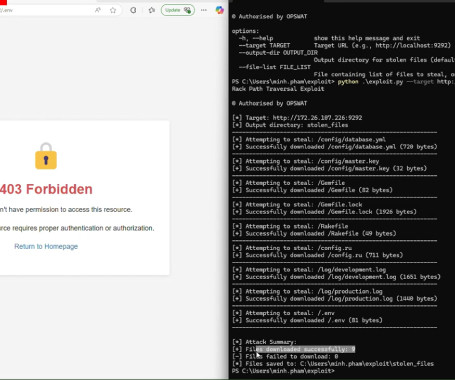Add this page to favorites with the star icon

[x=113, y=10]
